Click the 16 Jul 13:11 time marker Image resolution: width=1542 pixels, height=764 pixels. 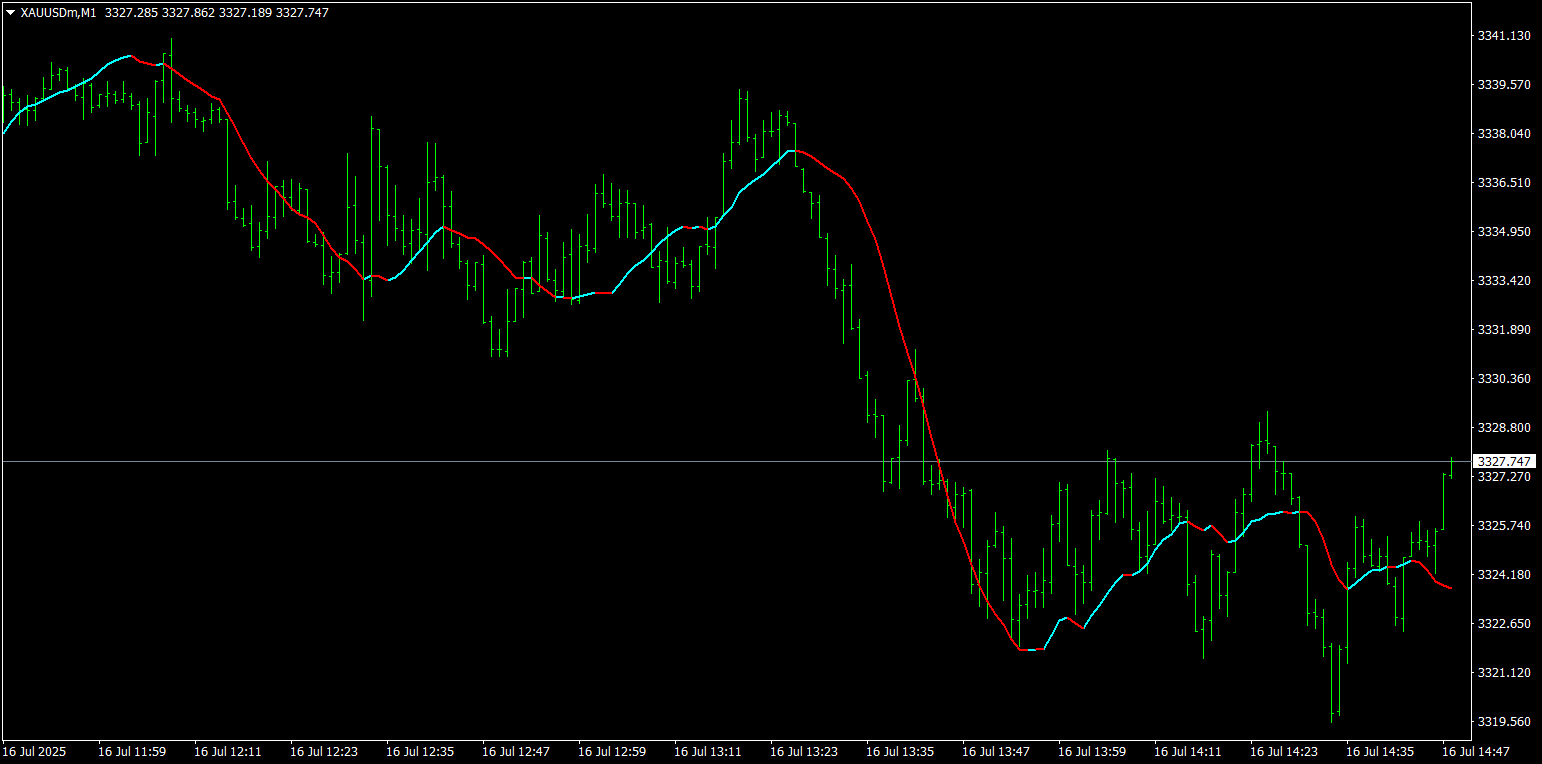(708, 751)
